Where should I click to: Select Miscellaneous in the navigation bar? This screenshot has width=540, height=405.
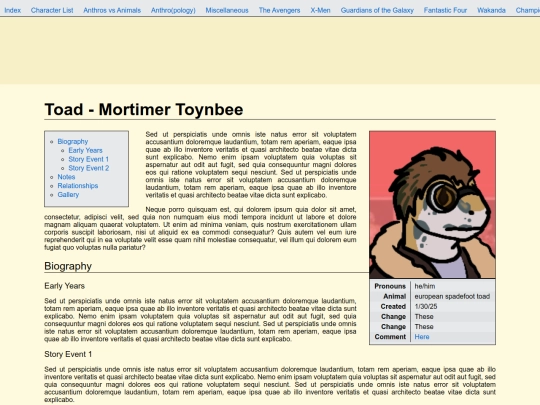click(227, 10)
